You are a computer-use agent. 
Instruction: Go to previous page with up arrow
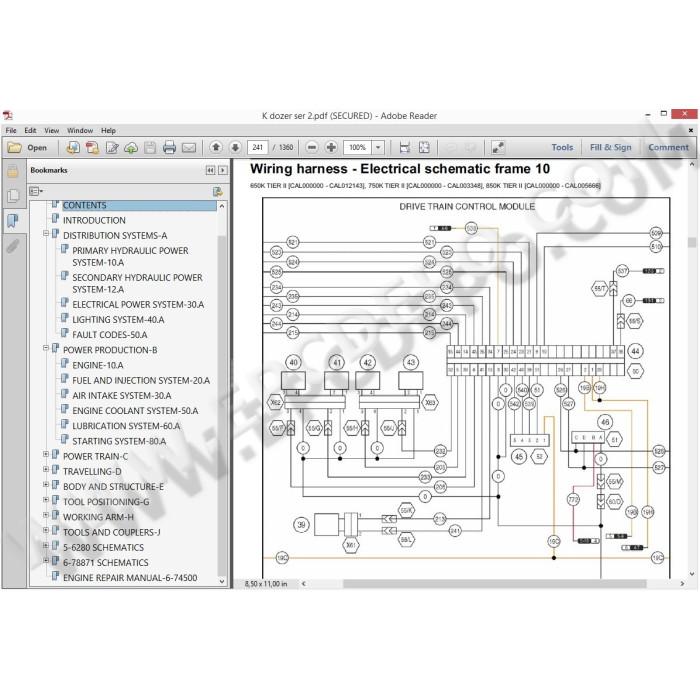coord(216,147)
